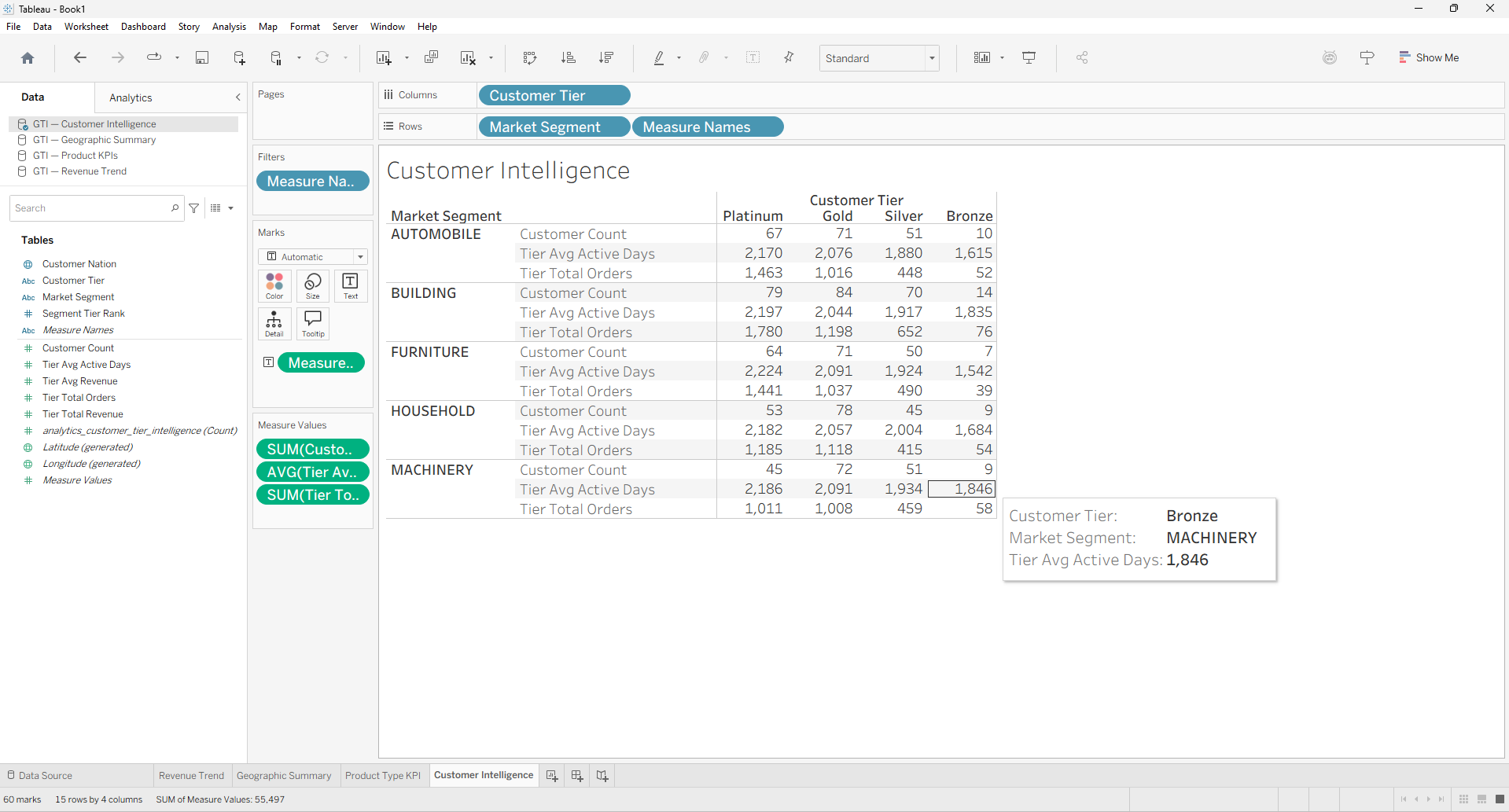Add new worksheet tab at bottom

click(552, 776)
